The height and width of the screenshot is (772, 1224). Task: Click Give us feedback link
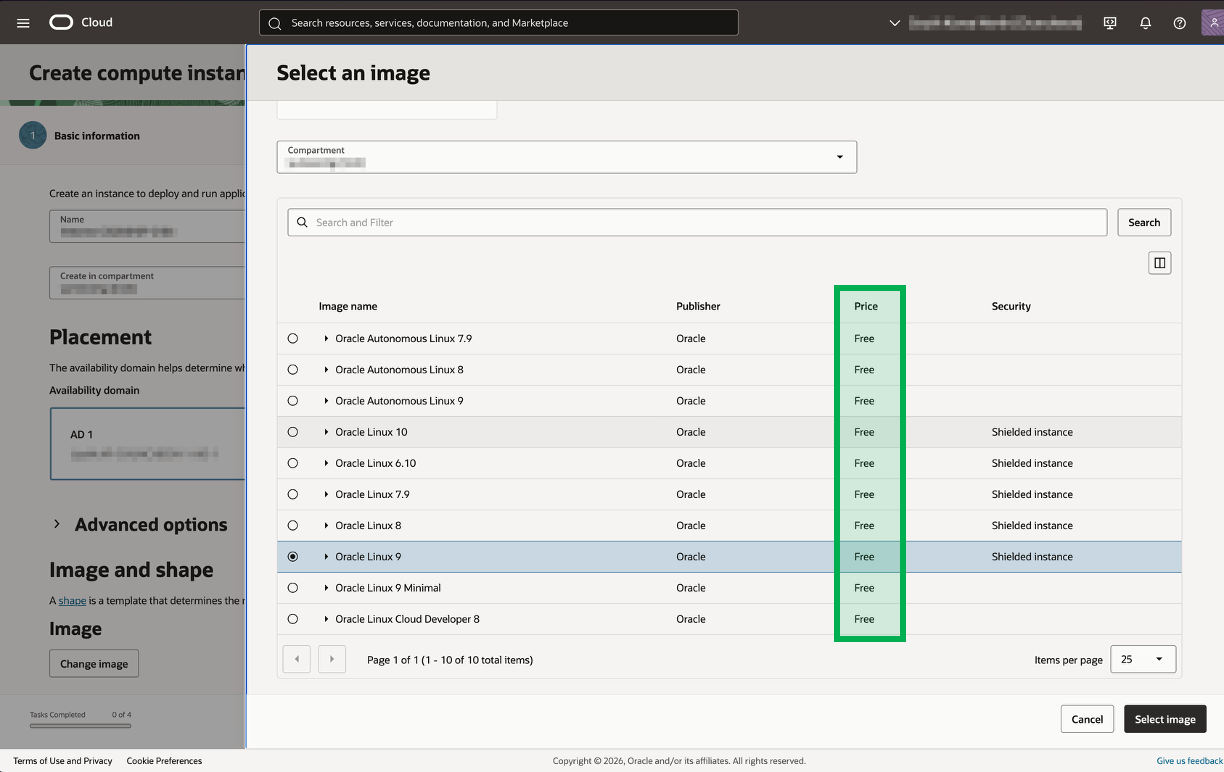pyautogui.click(x=1190, y=761)
